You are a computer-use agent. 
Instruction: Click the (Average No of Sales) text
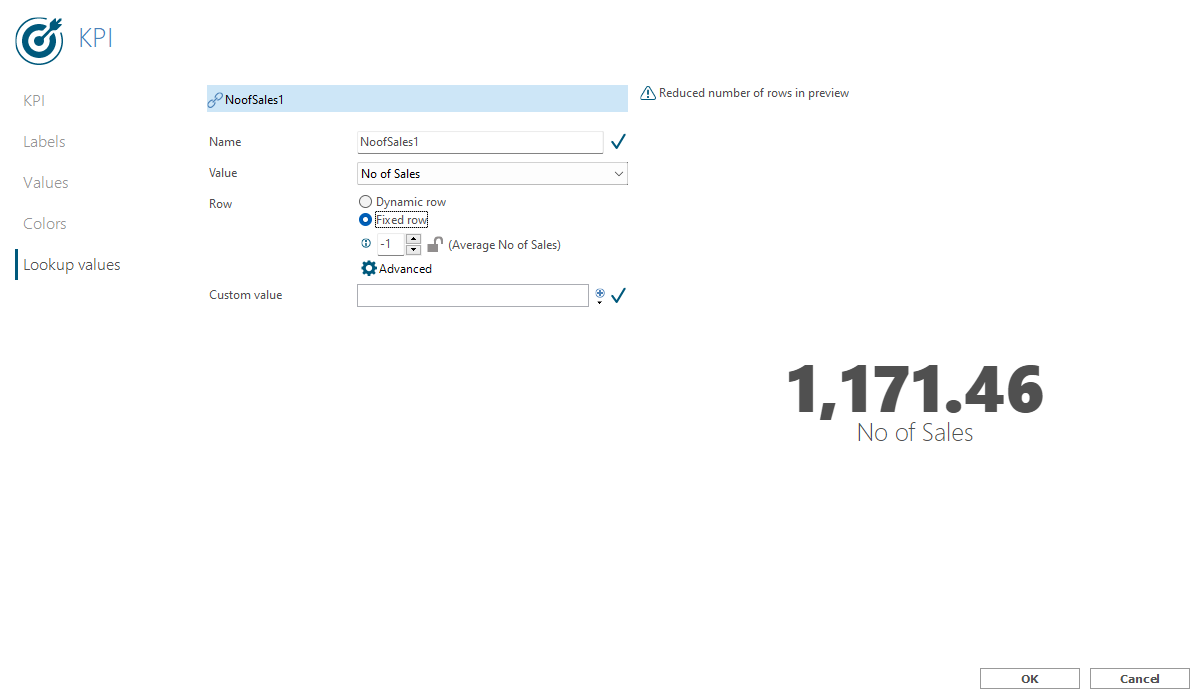pyautogui.click(x=504, y=245)
